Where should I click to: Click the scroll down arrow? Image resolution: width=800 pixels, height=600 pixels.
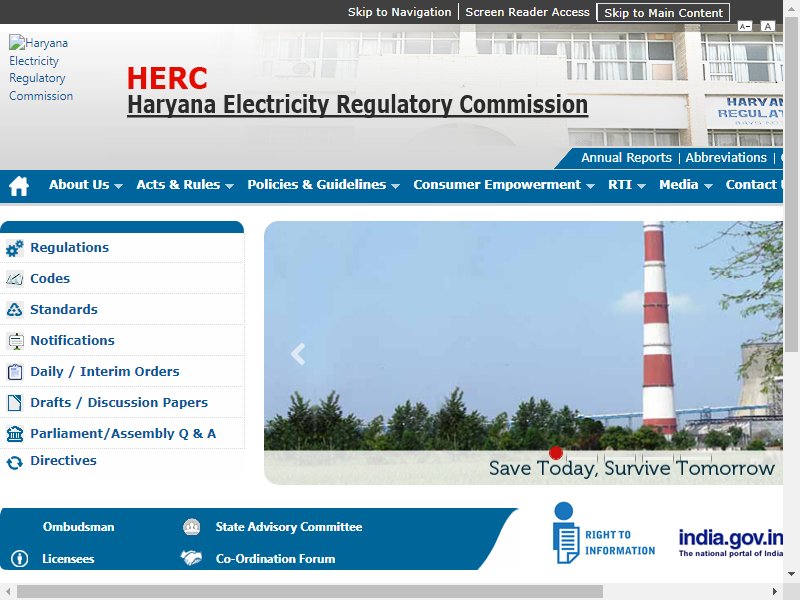pos(791,574)
